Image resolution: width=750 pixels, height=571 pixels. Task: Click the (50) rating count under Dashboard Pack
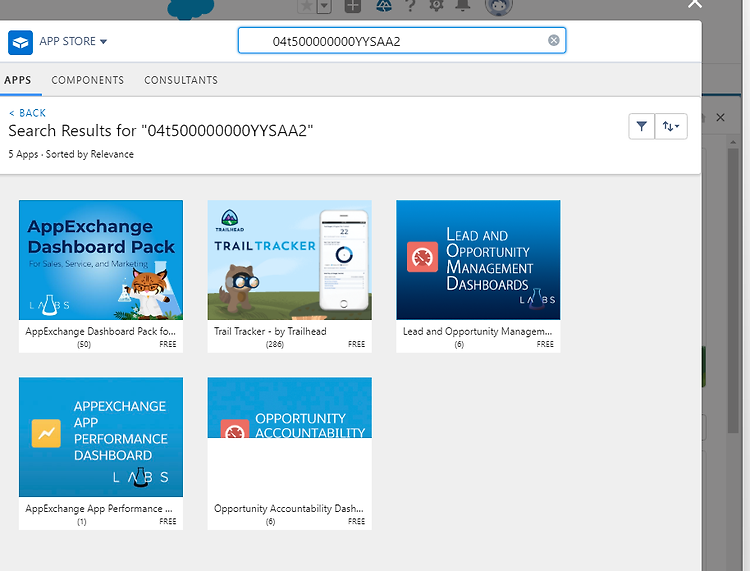84,344
